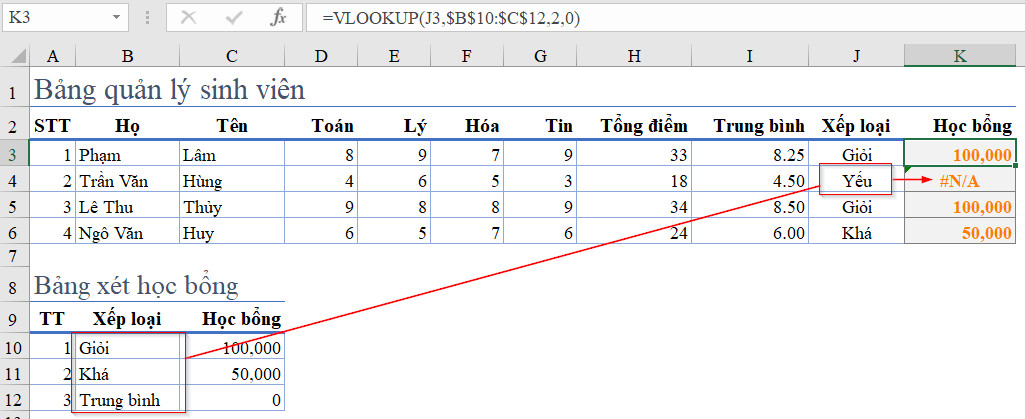Select row 4 header
Image resolution: width=1025 pixels, height=419 pixels.
point(14,181)
